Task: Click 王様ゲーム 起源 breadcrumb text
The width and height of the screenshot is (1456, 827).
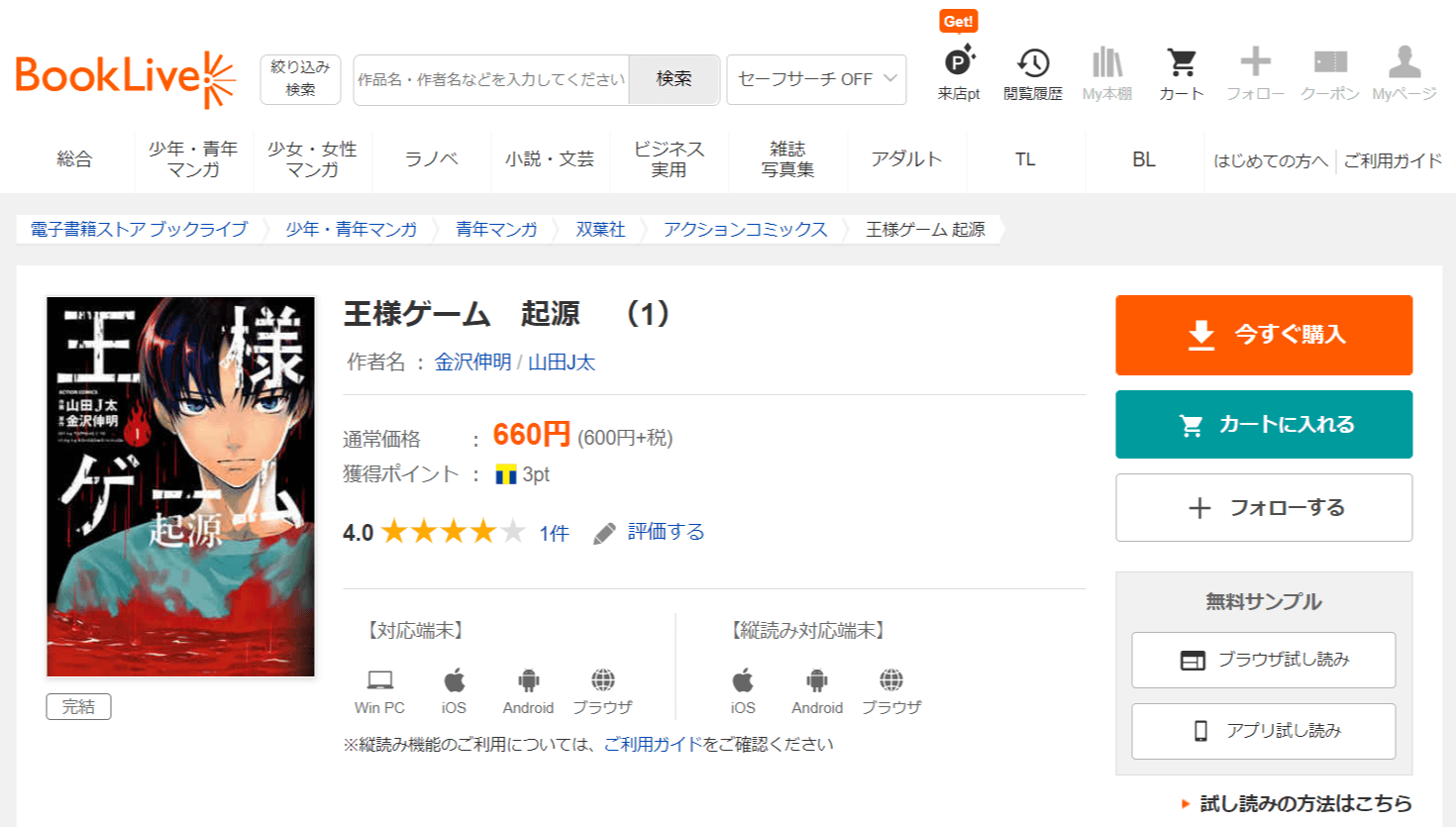Action: pyautogui.click(x=925, y=230)
